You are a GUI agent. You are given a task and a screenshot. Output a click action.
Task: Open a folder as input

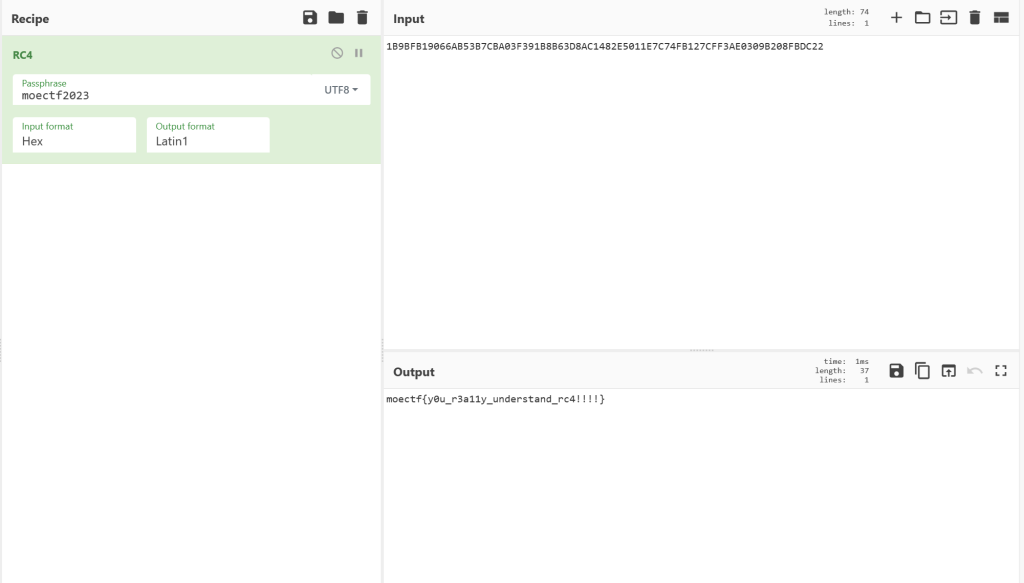[x=922, y=18]
